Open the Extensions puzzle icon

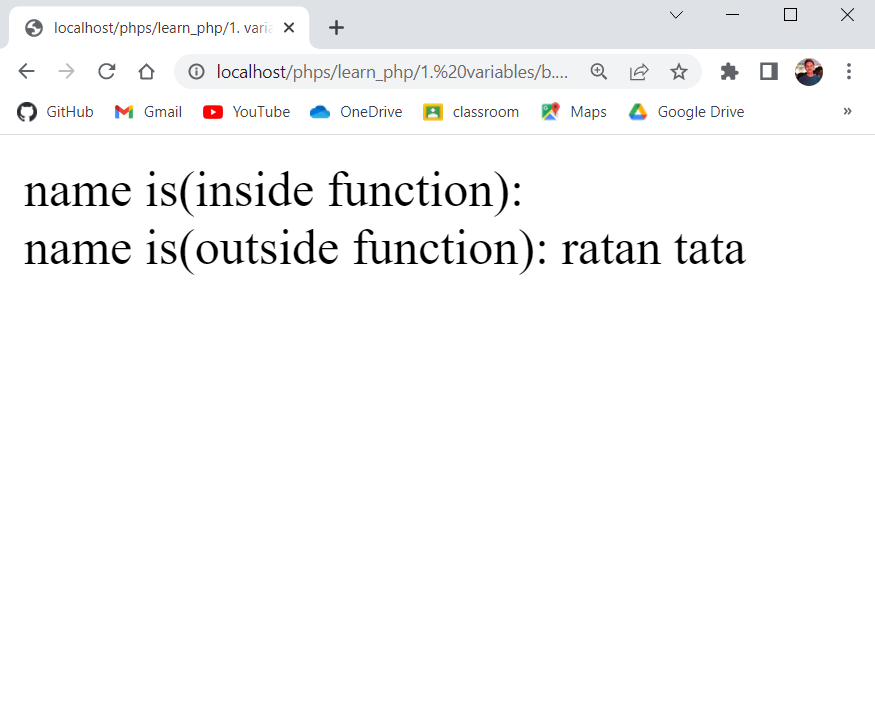pyautogui.click(x=729, y=71)
